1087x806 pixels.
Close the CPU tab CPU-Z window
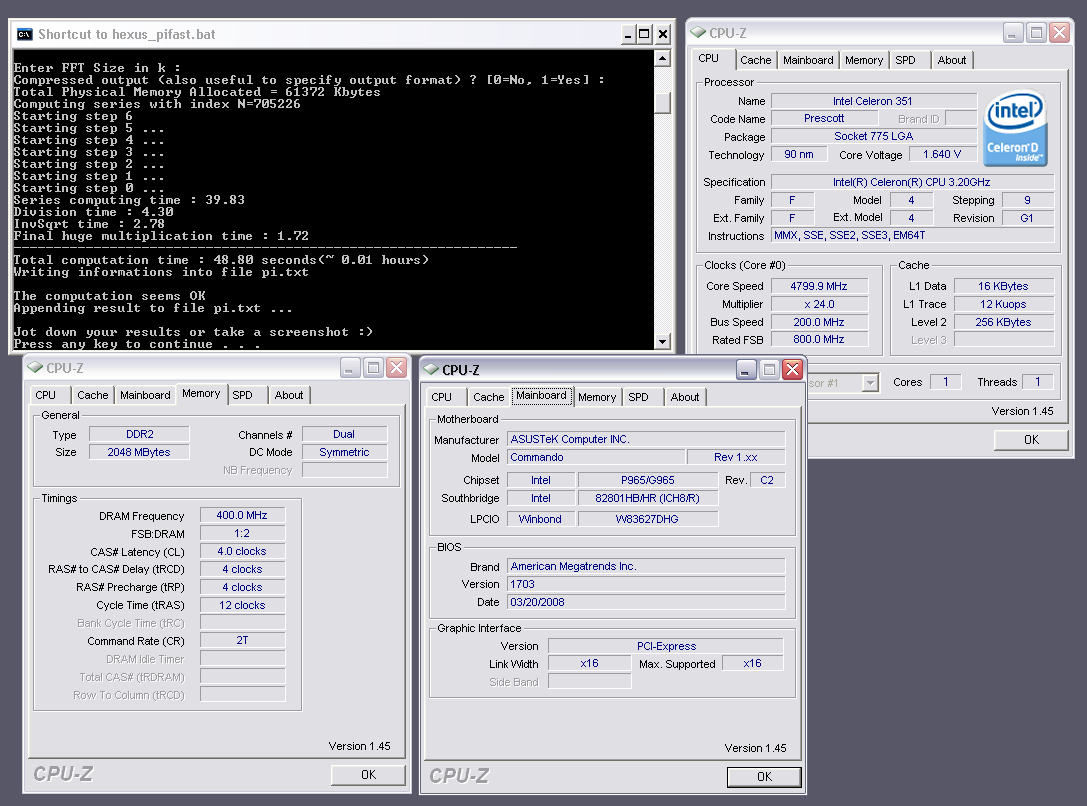(x=1059, y=33)
